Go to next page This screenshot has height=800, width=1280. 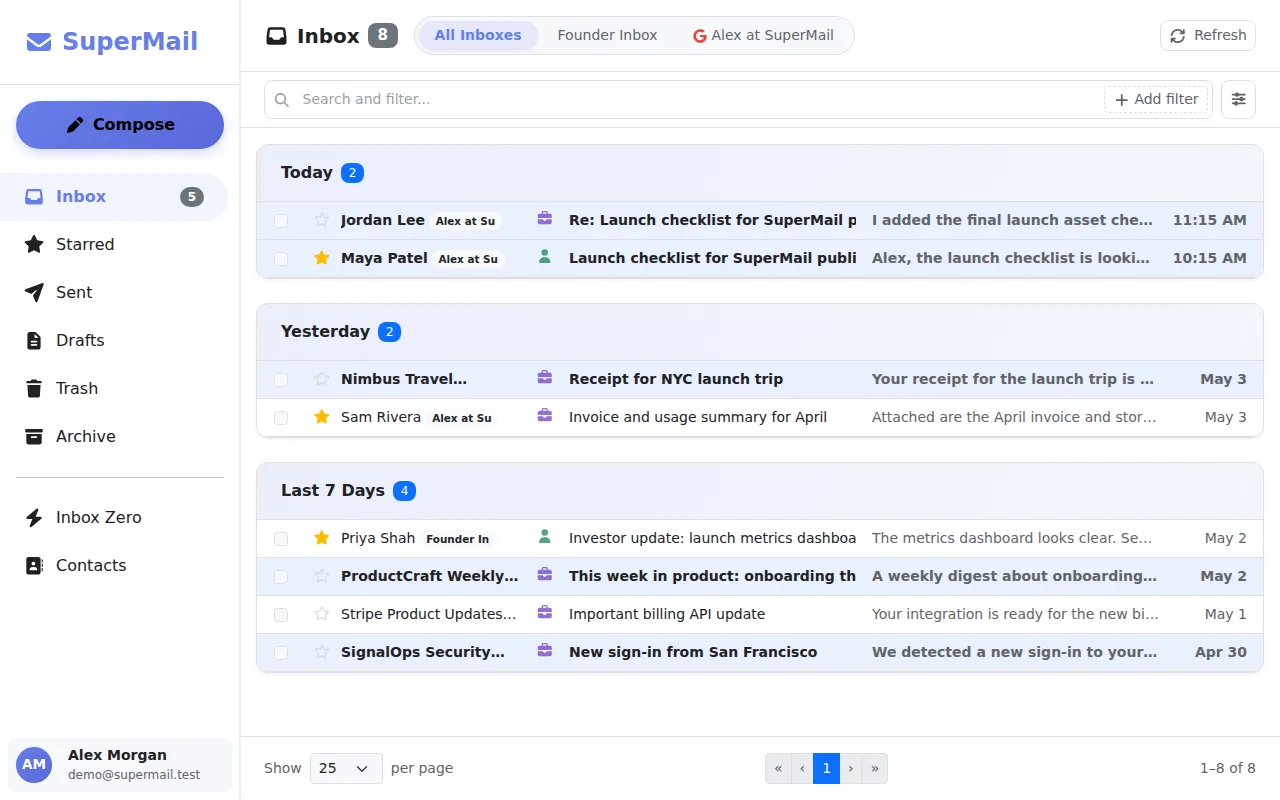click(851, 768)
